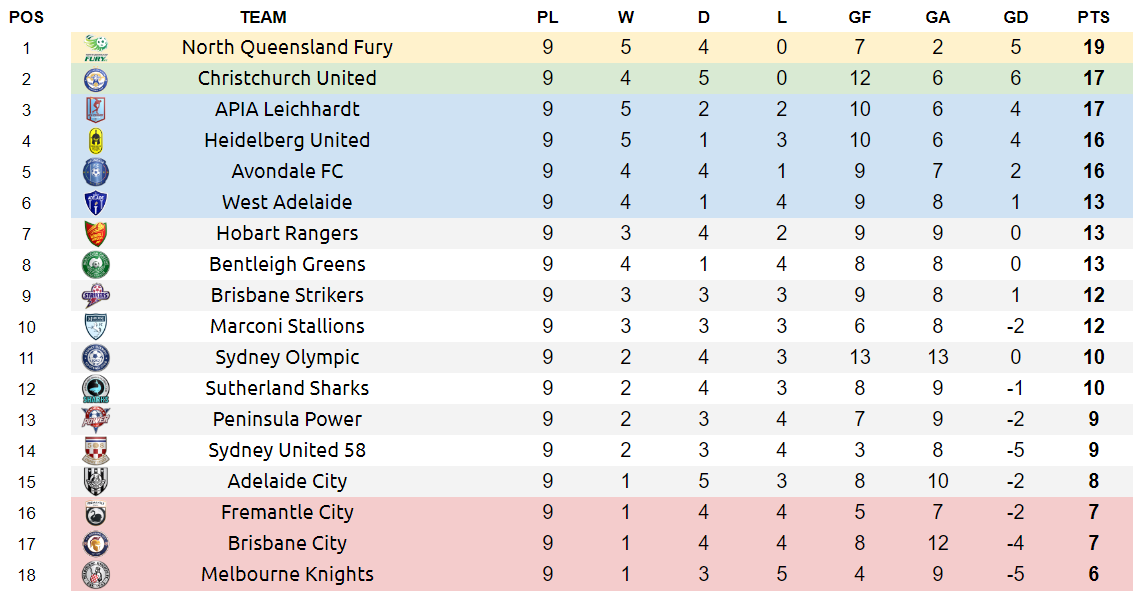1134x592 pixels.
Task: Click the Christchurch United crest icon
Action: point(95,79)
